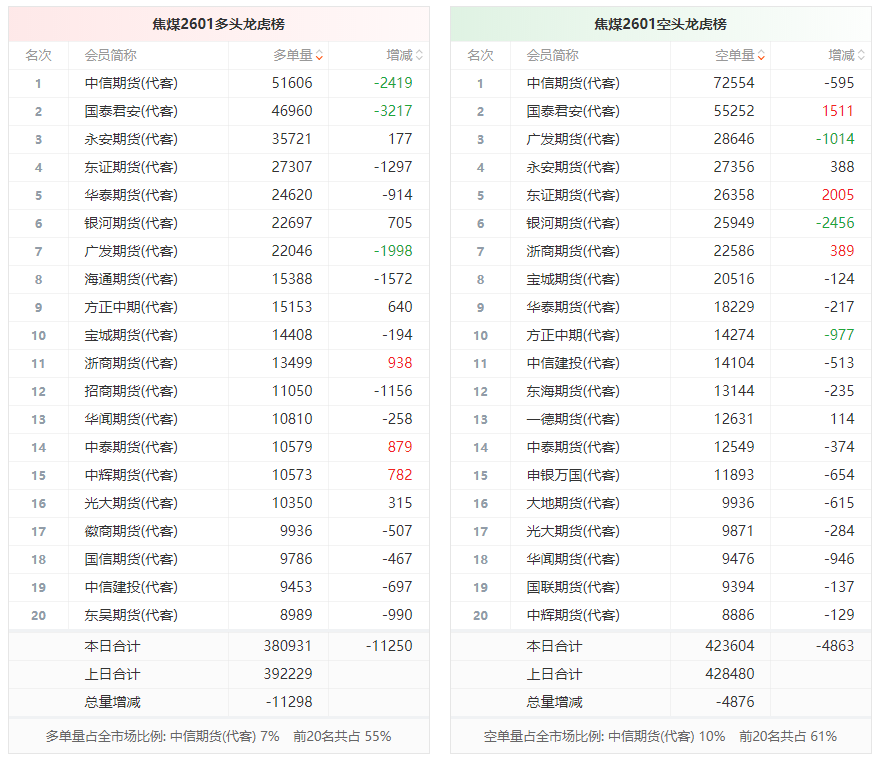
Task: Select 东海期货(代客) in the short table
Action: [x=573, y=391]
